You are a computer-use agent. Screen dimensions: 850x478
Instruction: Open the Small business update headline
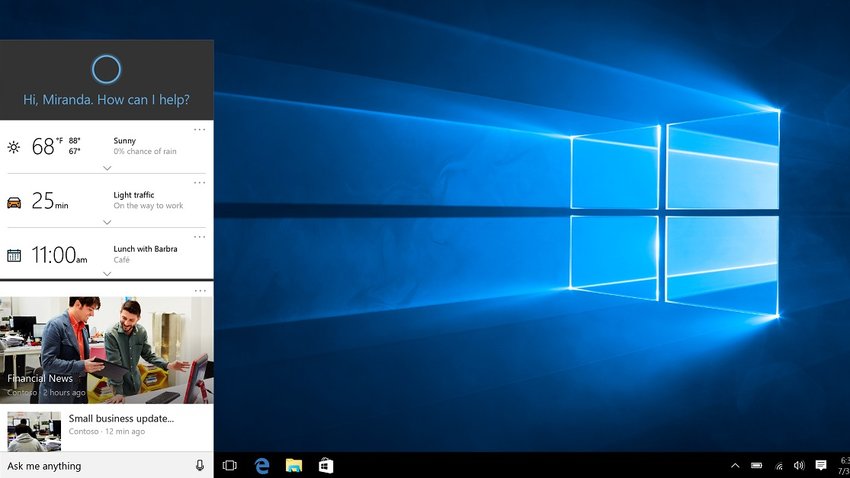pos(121,418)
